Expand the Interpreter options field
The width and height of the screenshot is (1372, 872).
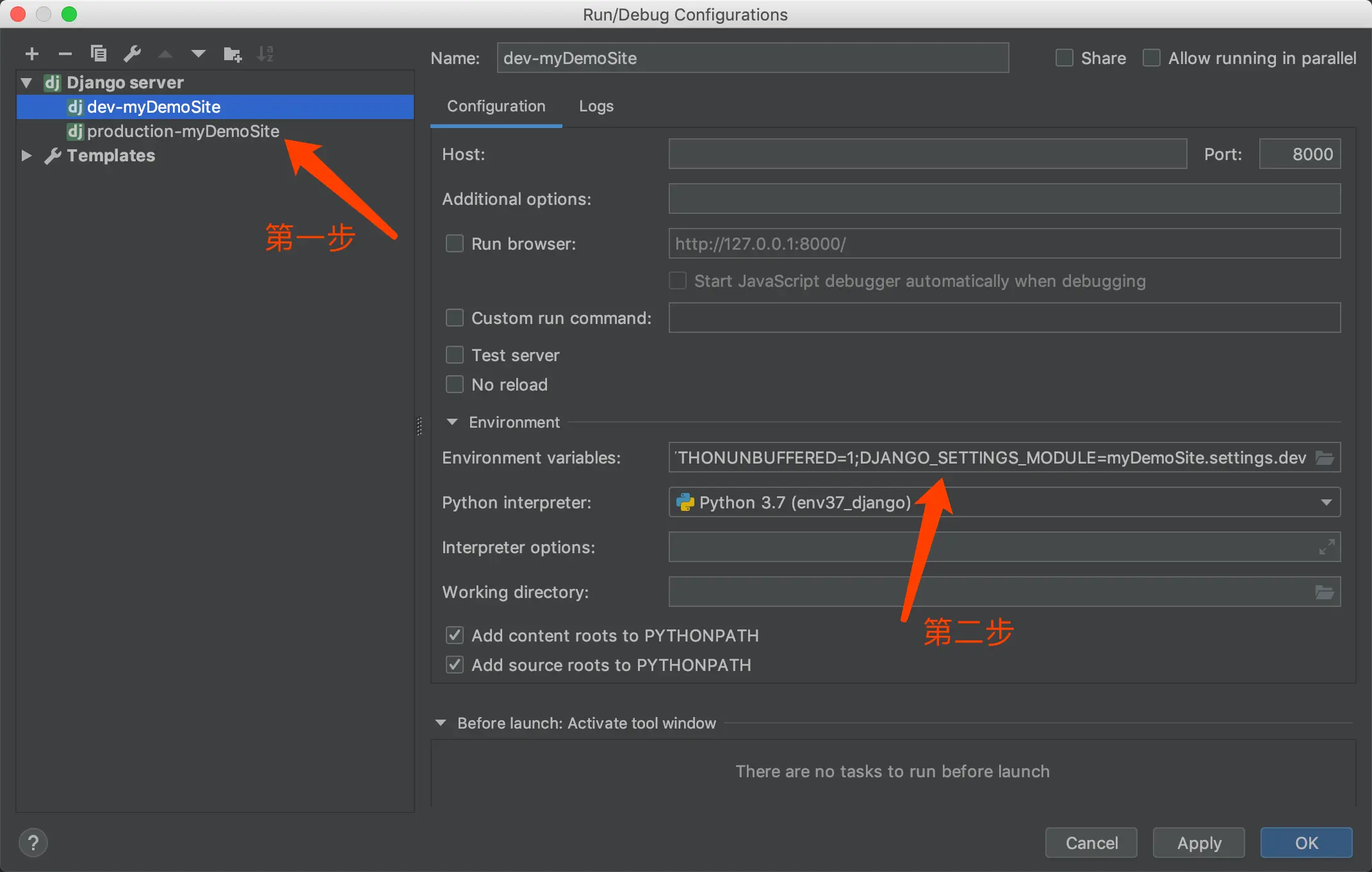[1327, 547]
